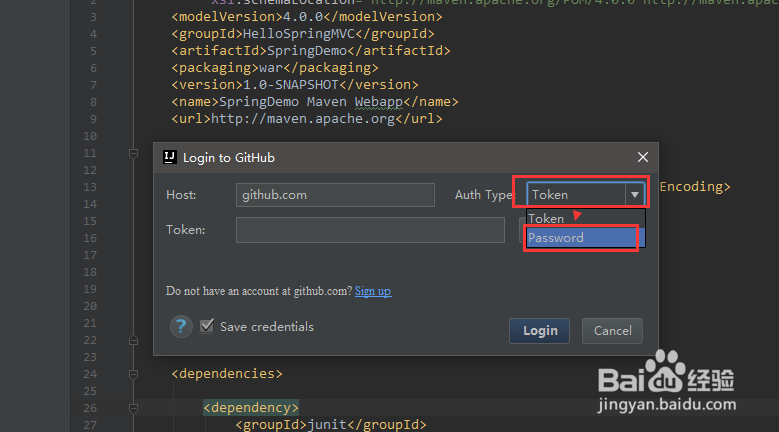Follow the Sign up link
779x432 pixels.
pos(373,291)
